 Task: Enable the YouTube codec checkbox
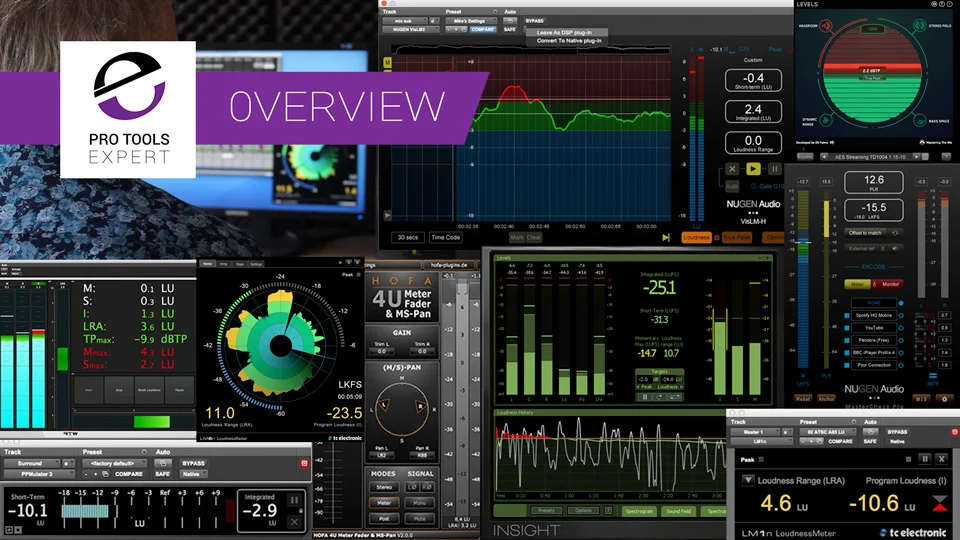coord(847,328)
